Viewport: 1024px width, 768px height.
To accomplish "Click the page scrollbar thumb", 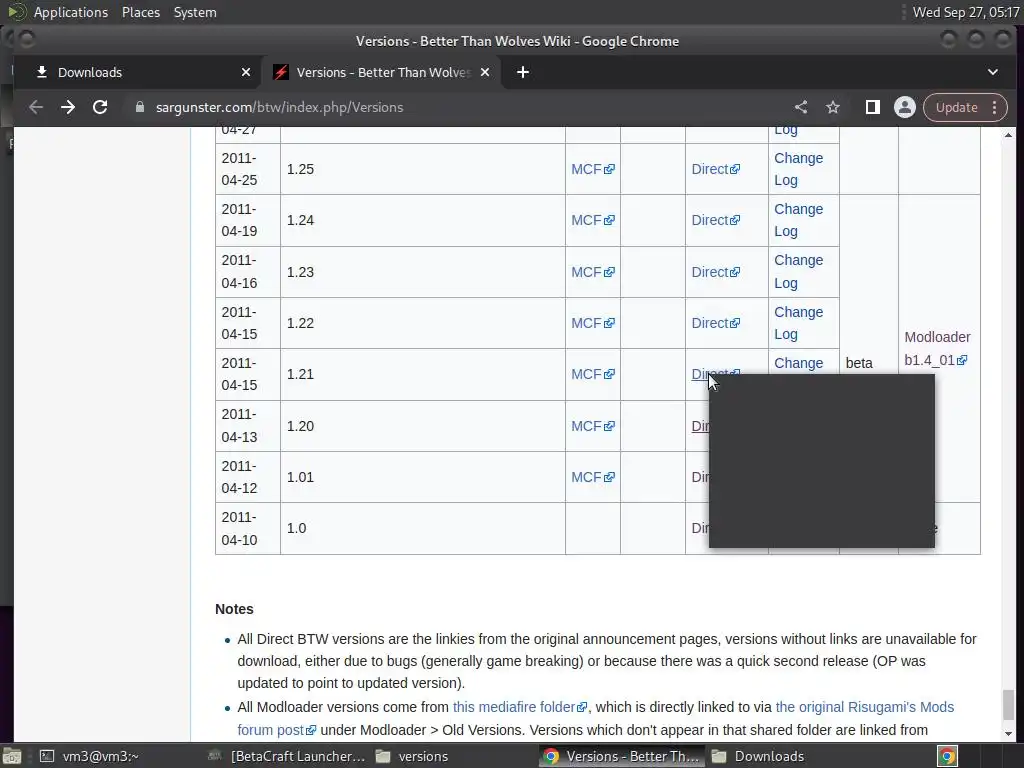I will [1008, 705].
